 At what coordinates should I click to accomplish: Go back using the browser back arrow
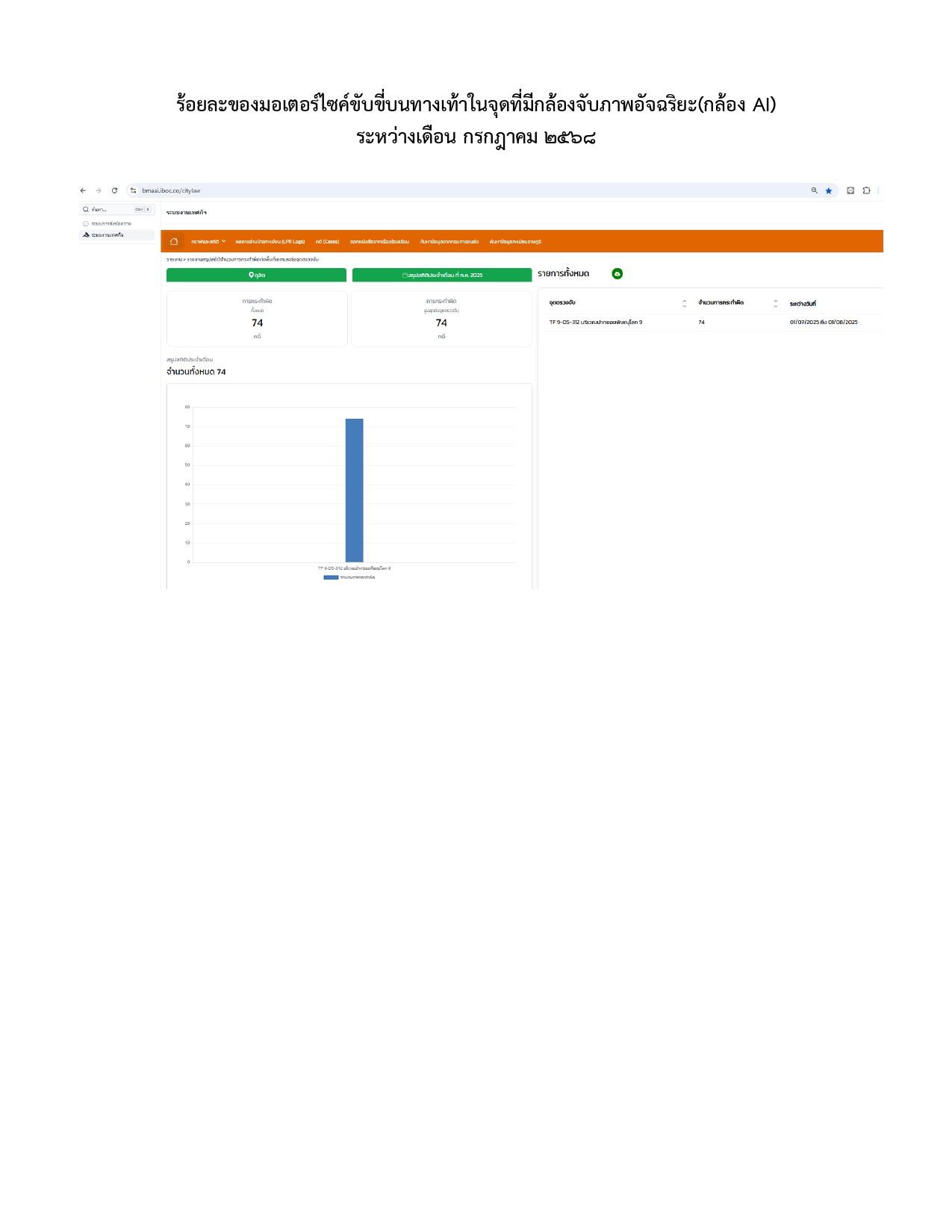(83, 190)
